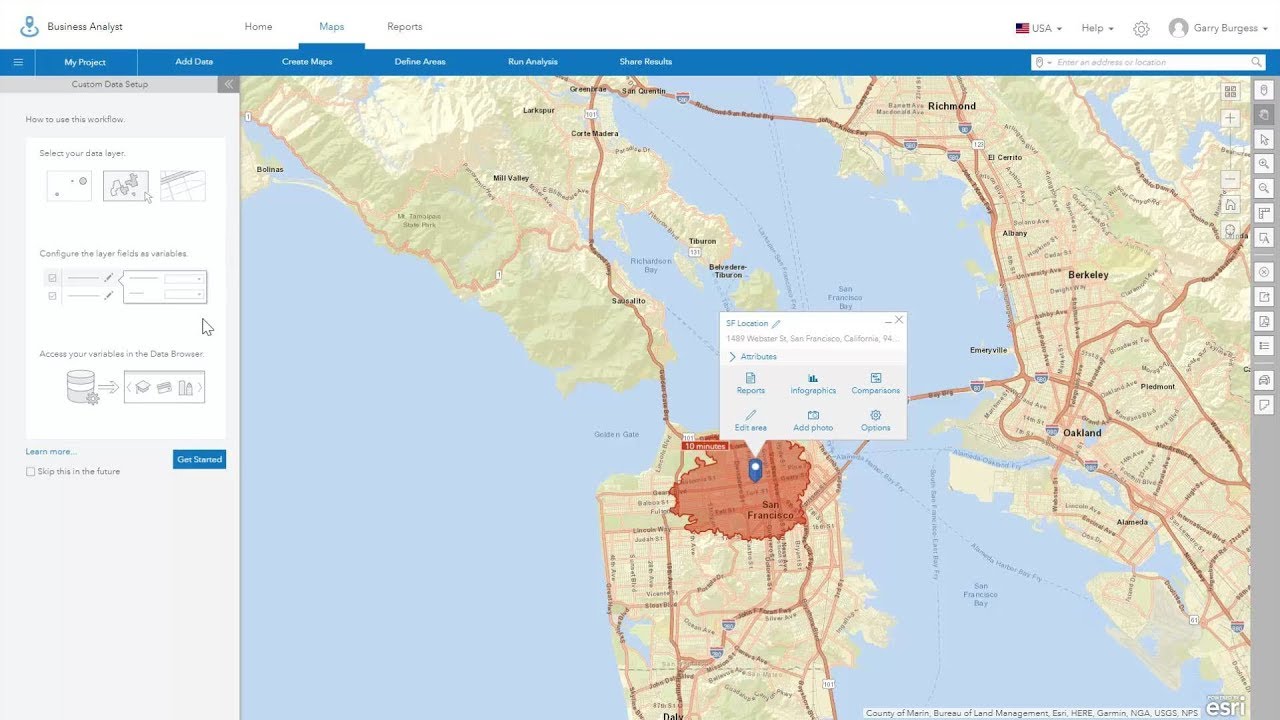Viewport: 1280px width, 720px height.
Task: Collapse the Custom Data Setup panel
Action: [228, 84]
